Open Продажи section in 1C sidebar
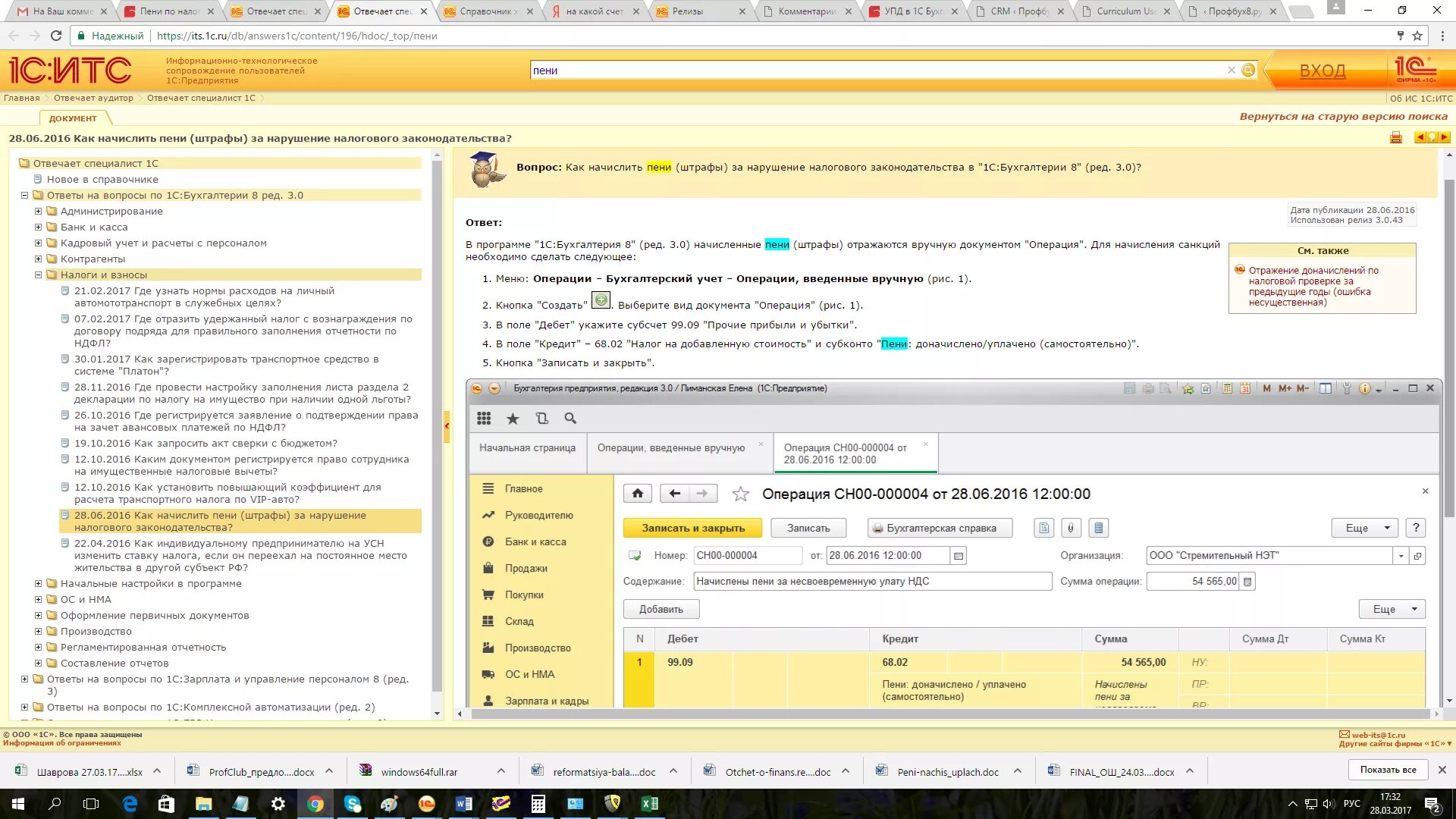The height and width of the screenshot is (819, 1456). [526, 568]
